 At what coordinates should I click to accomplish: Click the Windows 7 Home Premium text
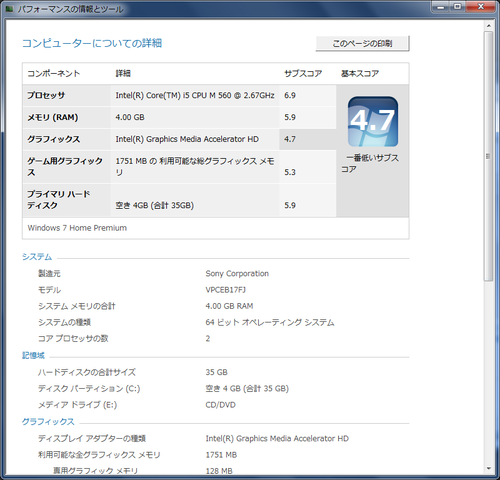[77, 228]
